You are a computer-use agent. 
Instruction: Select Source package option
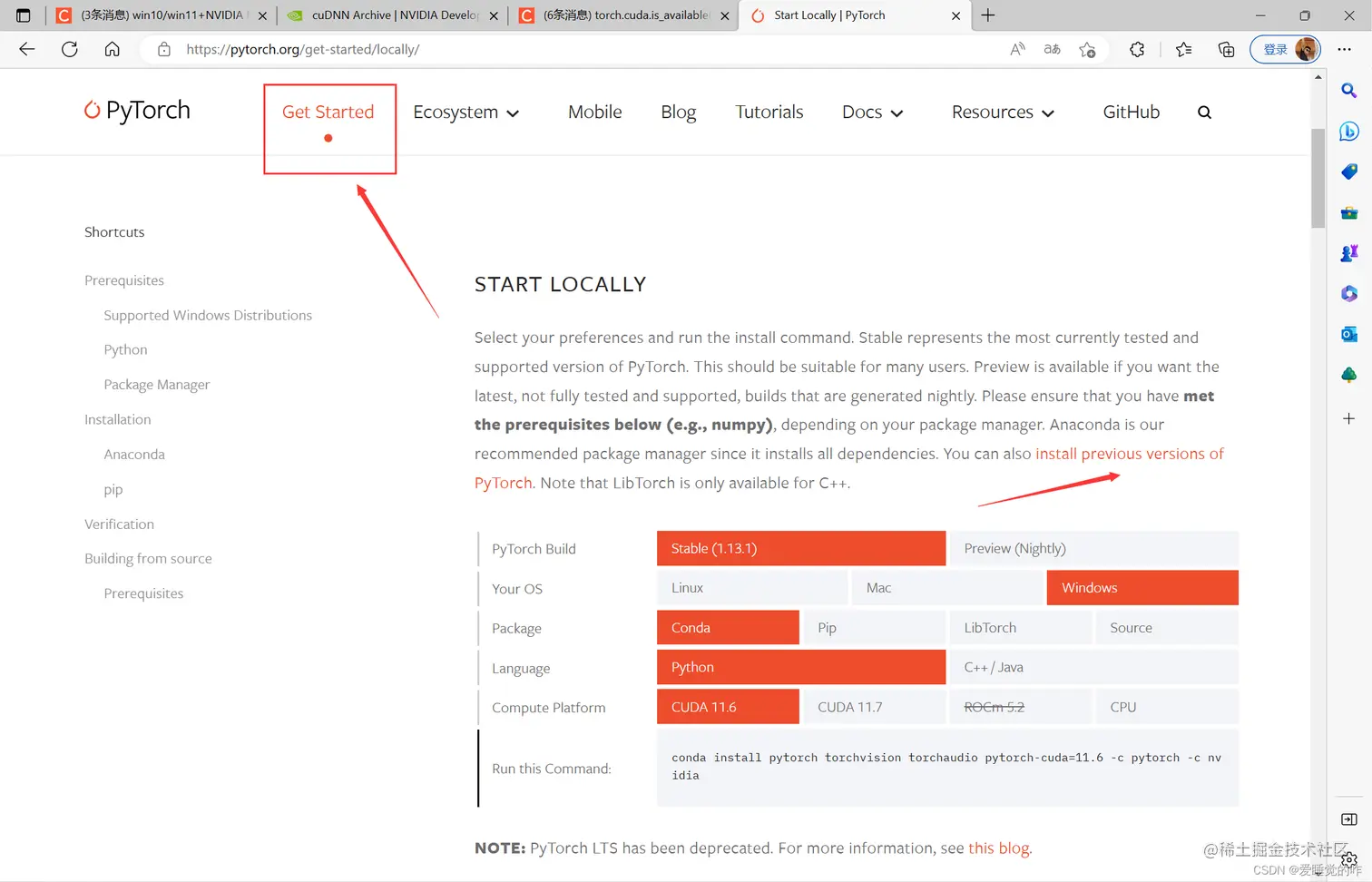click(1167, 627)
